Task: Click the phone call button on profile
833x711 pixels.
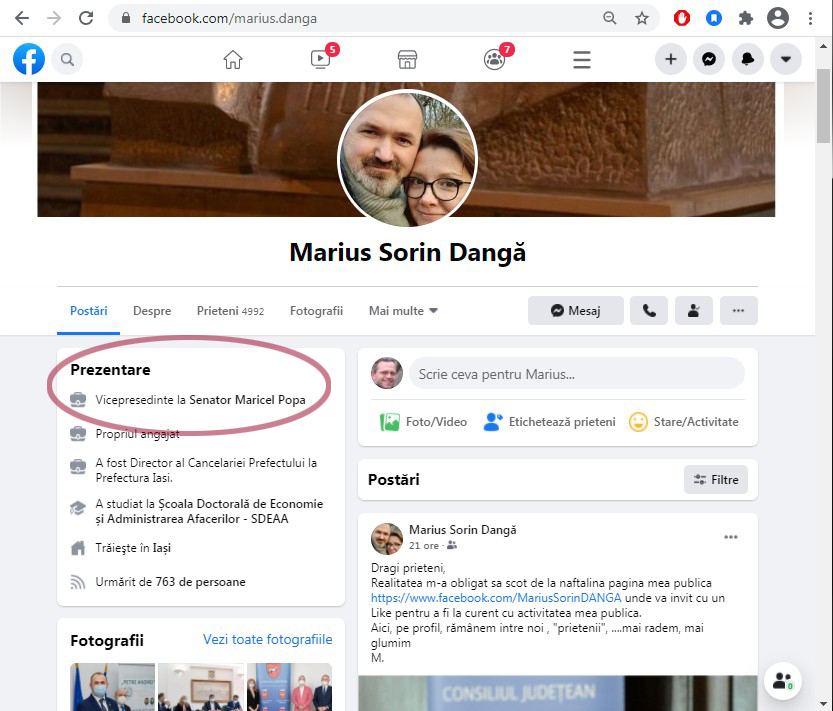Action: click(x=649, y=311)
